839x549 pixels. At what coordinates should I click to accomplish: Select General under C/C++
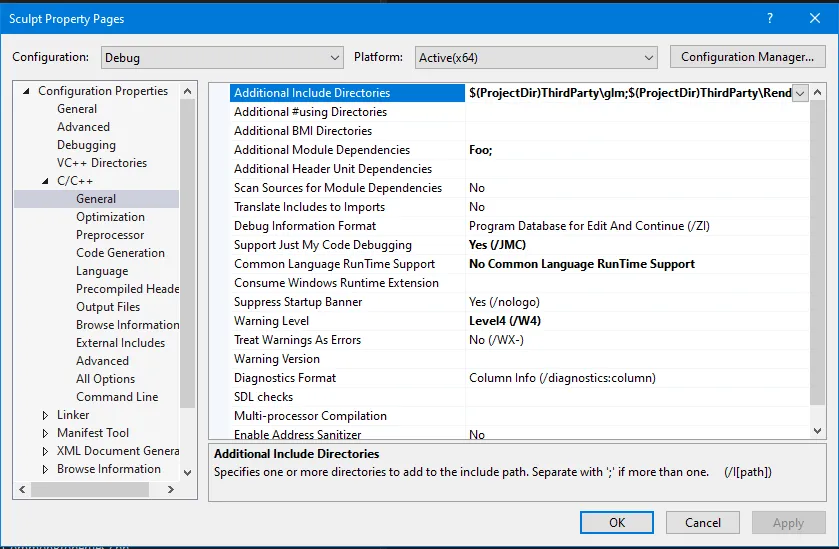96,199
